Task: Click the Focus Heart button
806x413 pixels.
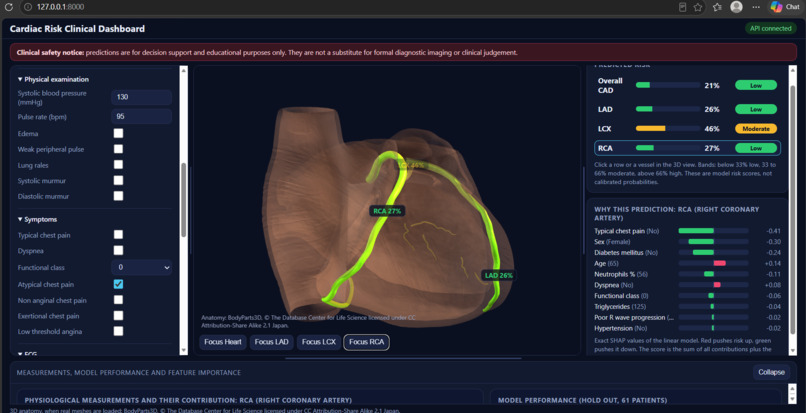Action: pyautogui.click(x=223, y=342)
